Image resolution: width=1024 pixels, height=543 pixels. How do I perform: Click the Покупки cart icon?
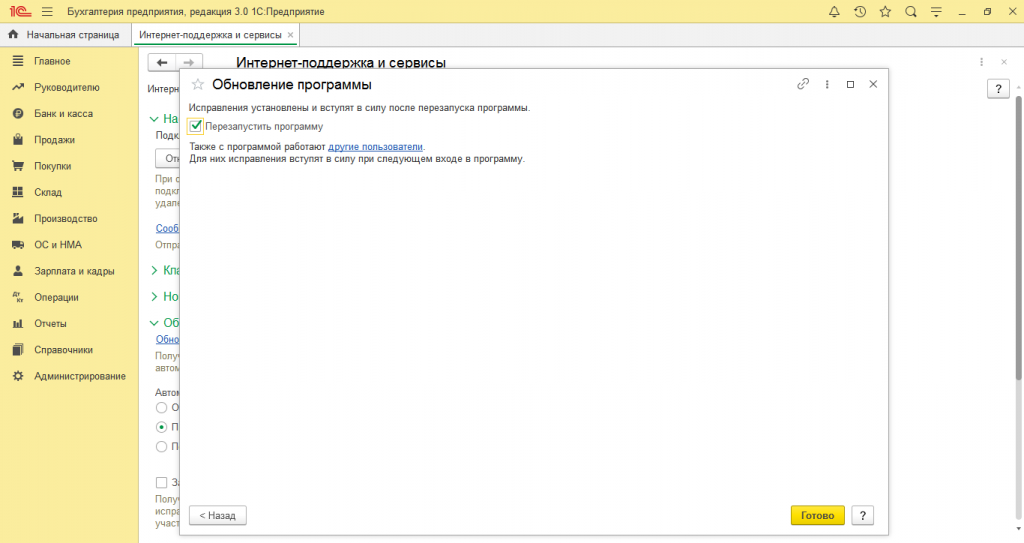(x=18, y=166)
